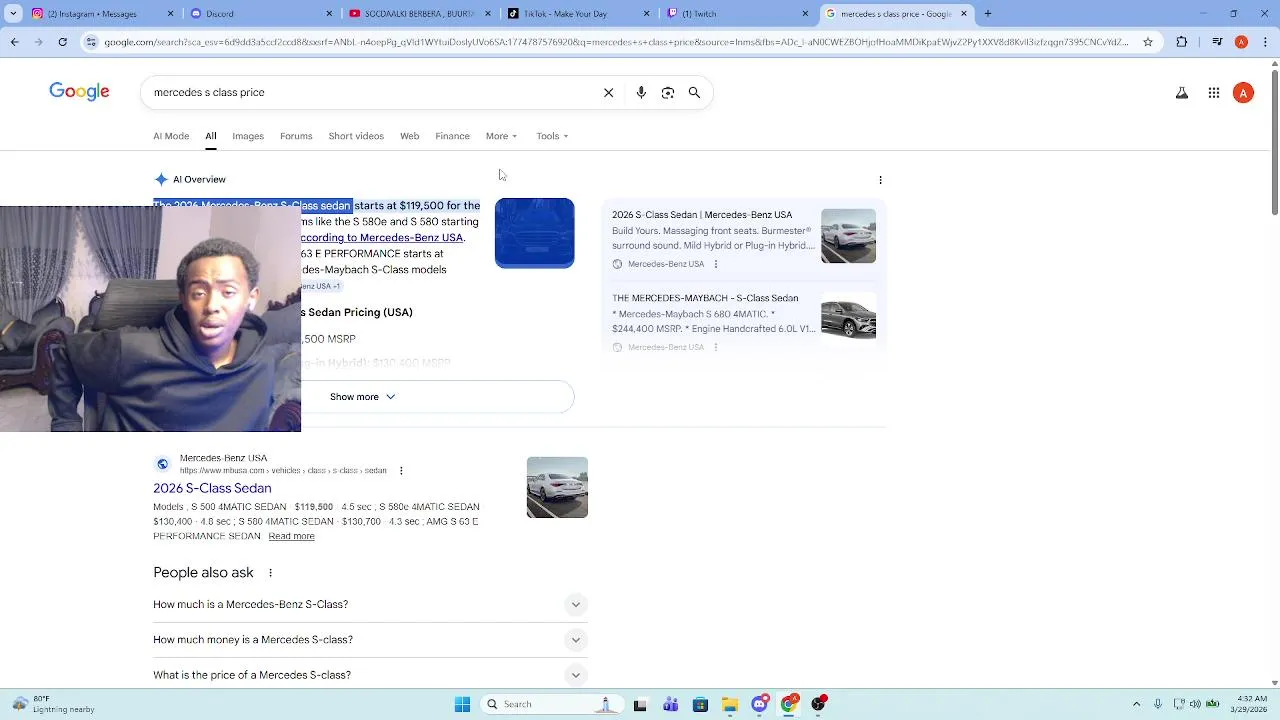
Task: Switch to Images results
Action: (x=248, y=136)
